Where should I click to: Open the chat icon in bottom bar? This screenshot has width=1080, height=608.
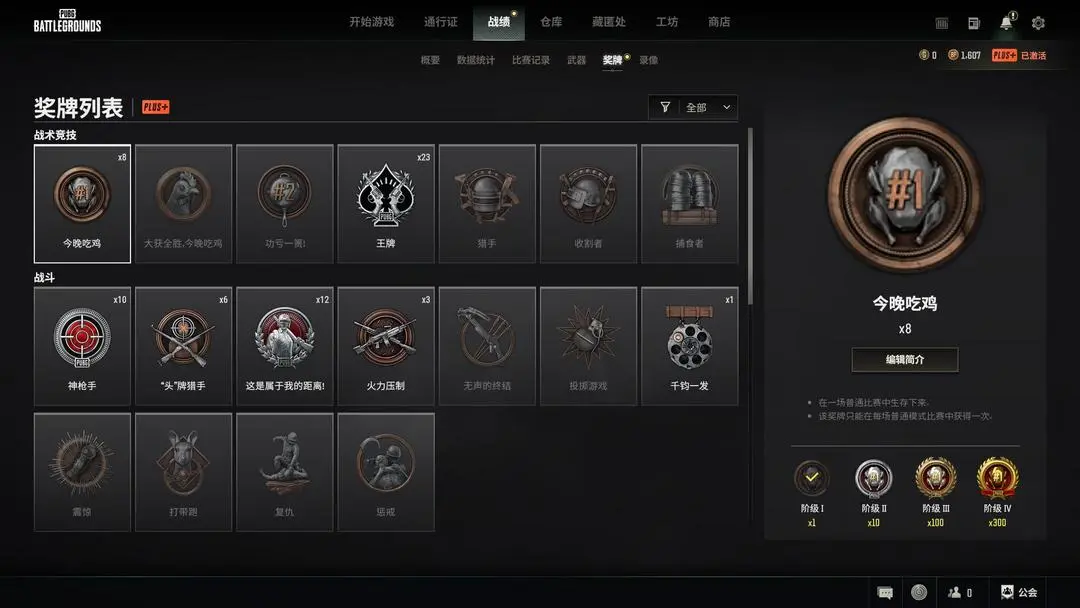(885, 592)
